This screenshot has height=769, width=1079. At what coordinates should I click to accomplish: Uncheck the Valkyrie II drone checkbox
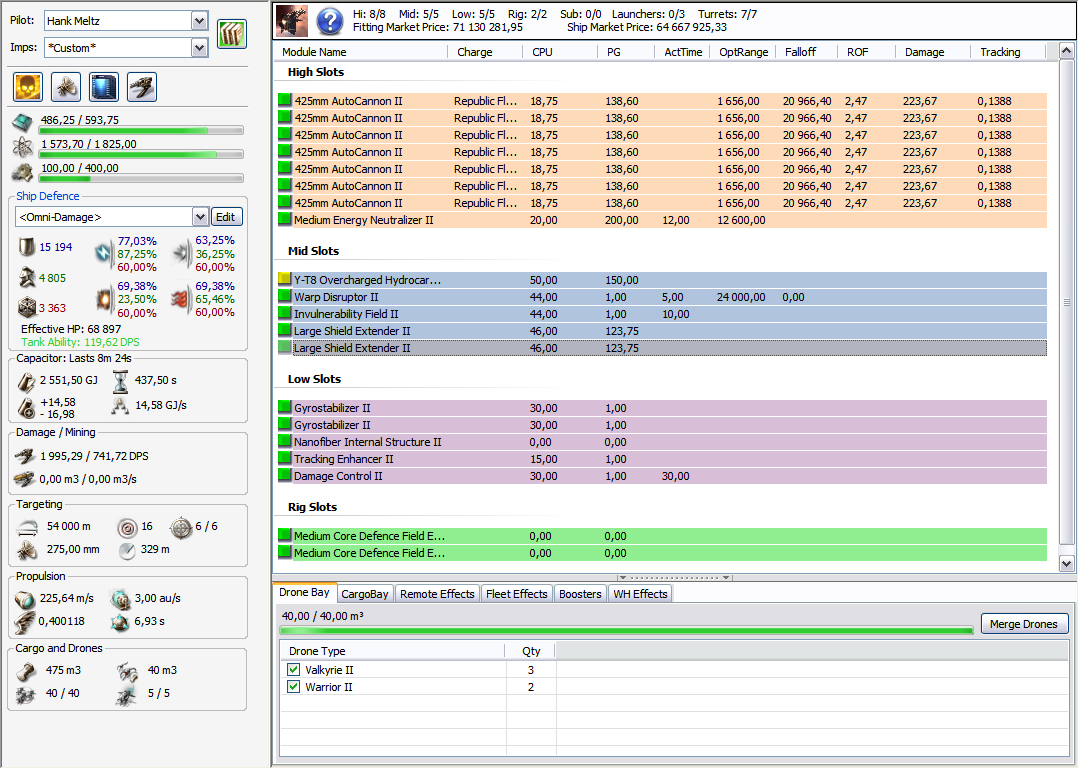(x=293, y=670)
